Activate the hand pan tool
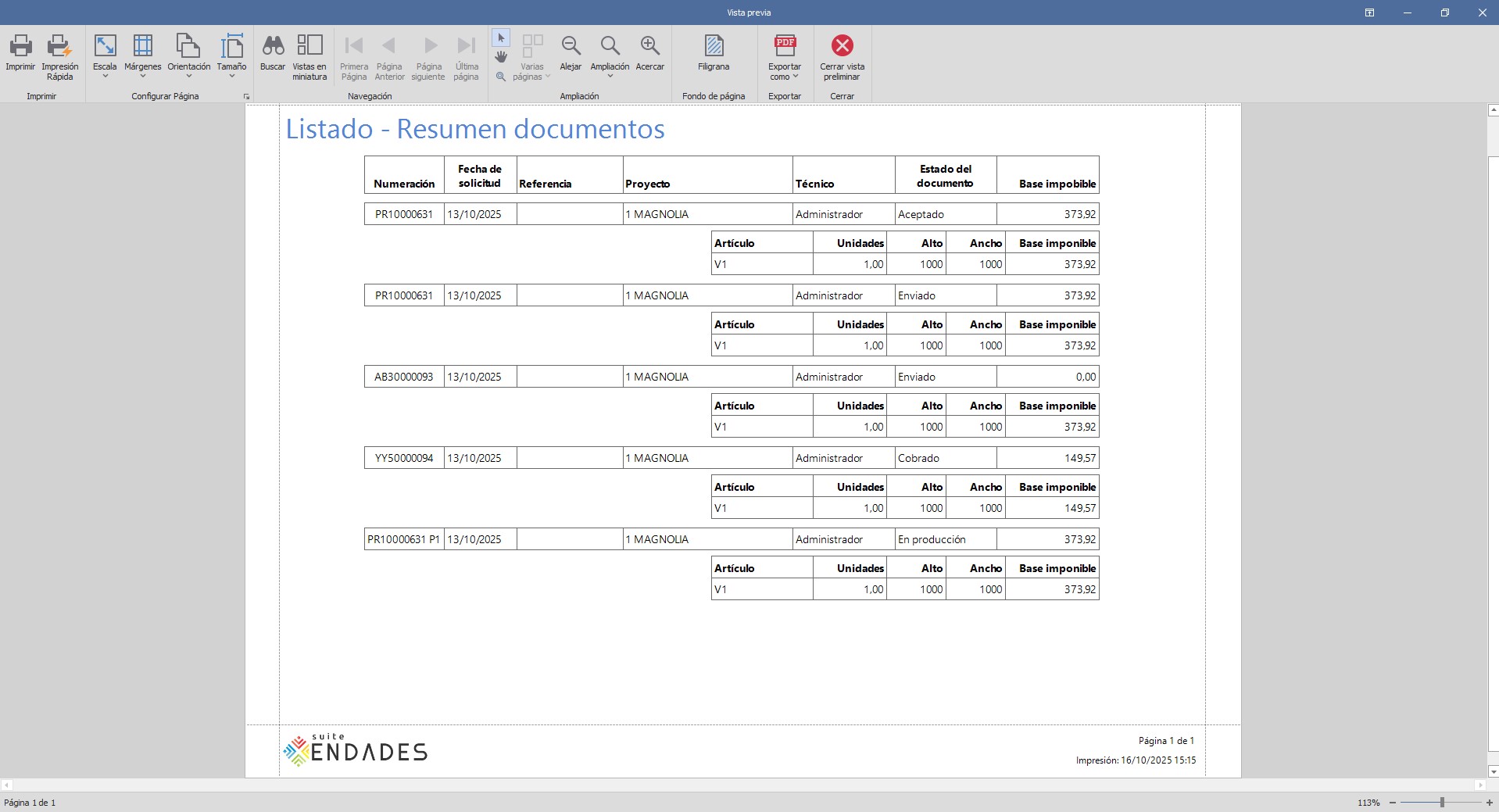Image resolution: width=1499 pixels, height=812 pixels. (x=501, y=57)
